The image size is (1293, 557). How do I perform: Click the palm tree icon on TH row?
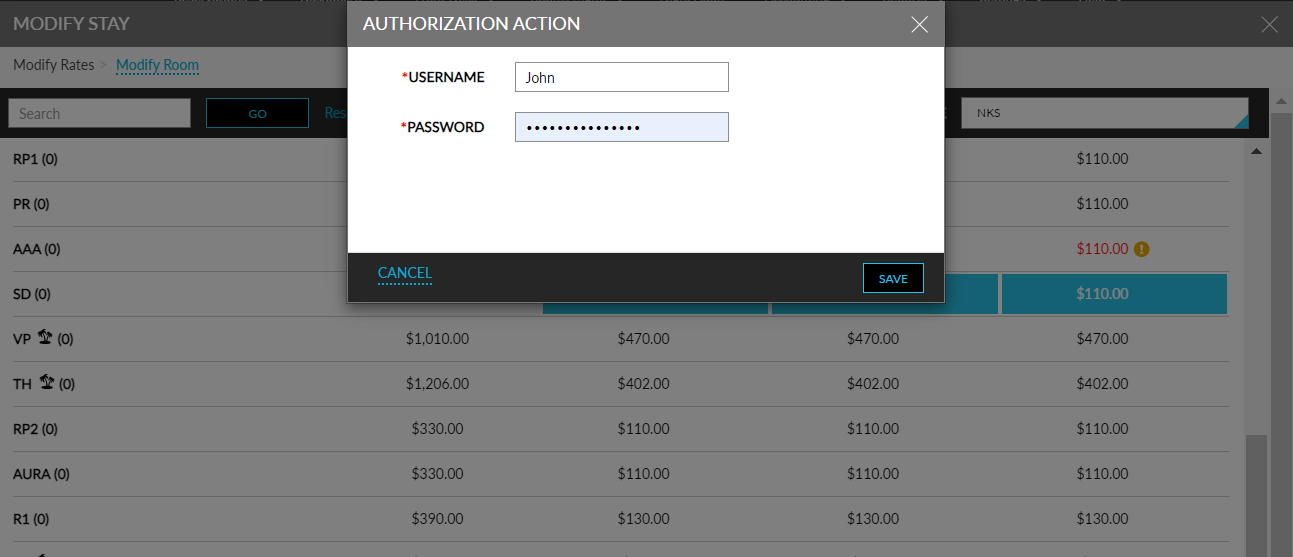click(x=45, y=383)
